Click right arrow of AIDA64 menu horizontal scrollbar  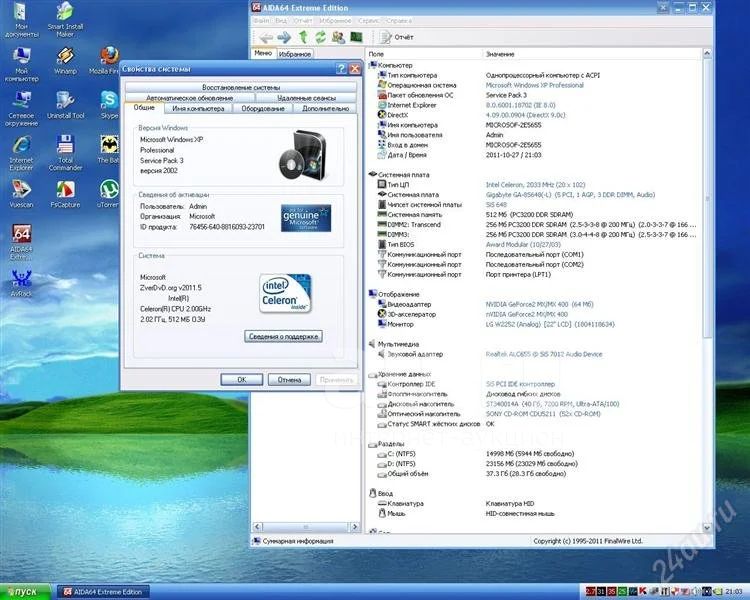[x=354, y=527]
